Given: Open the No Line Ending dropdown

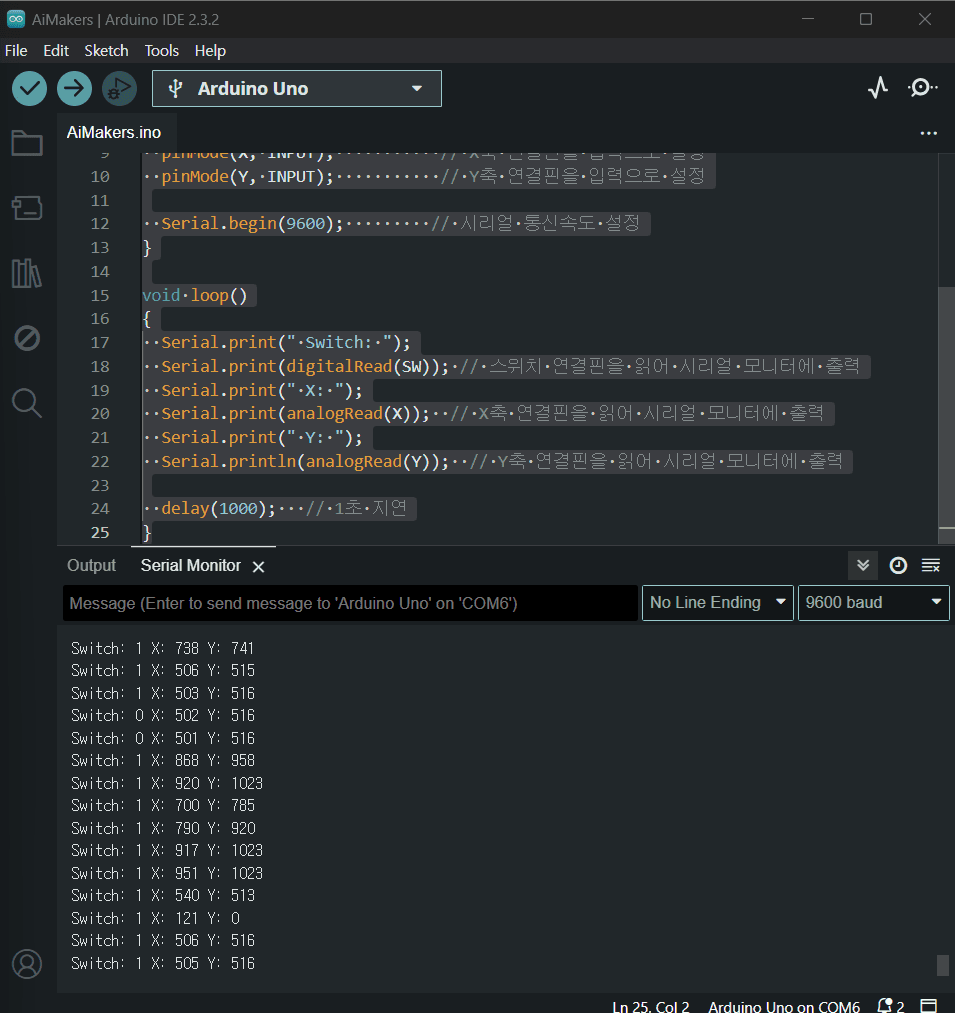Looking at the screenshot, I should (x=717, y=603).
